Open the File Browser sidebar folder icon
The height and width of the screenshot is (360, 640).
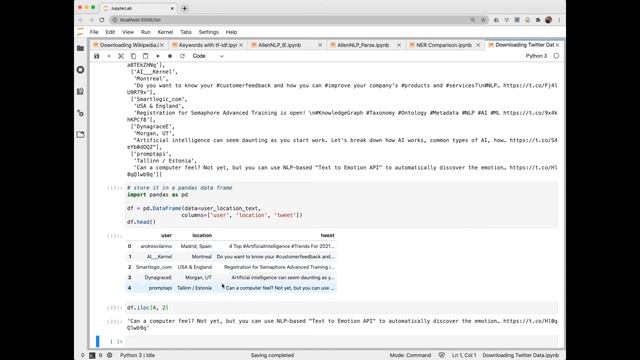80,48
